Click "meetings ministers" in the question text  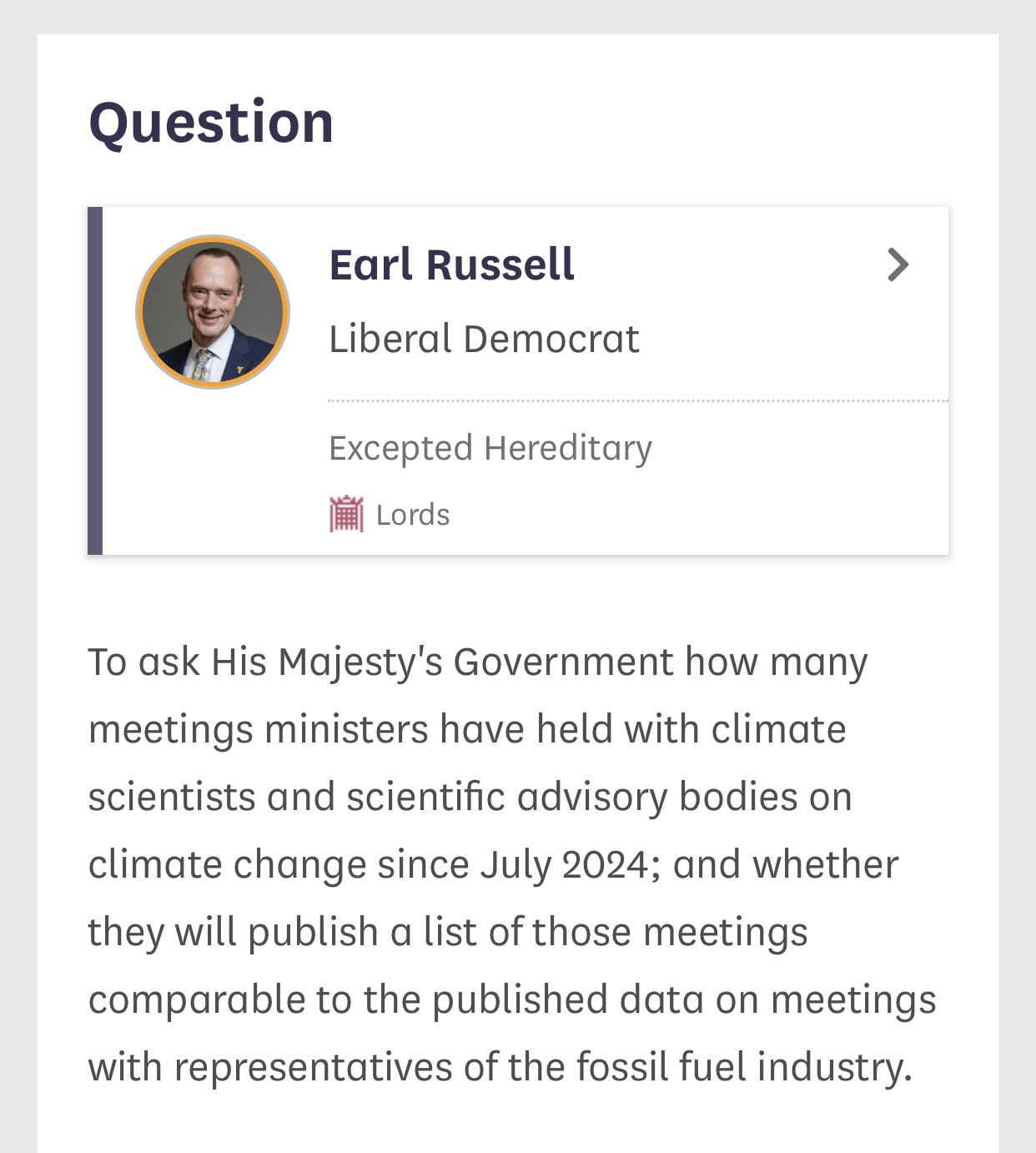[x=259, y=730]
